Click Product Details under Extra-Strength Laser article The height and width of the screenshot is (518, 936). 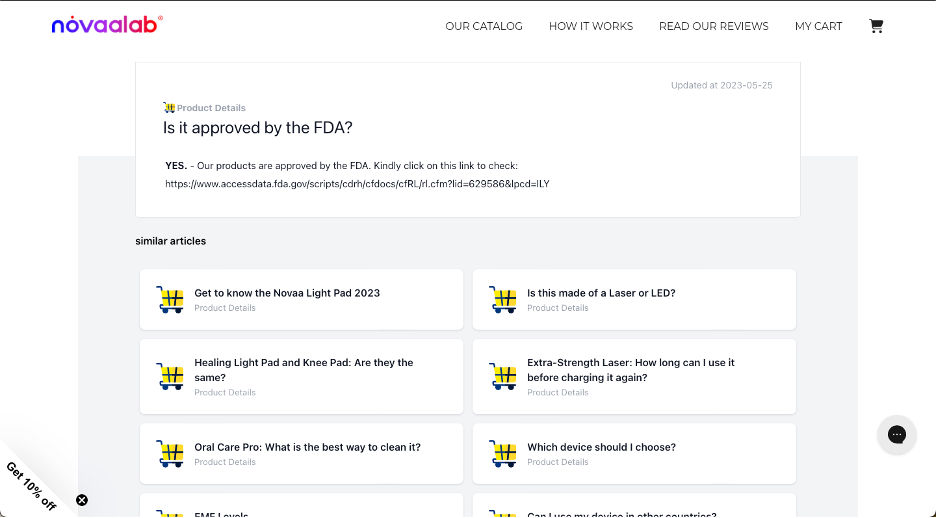coord(558,393)
